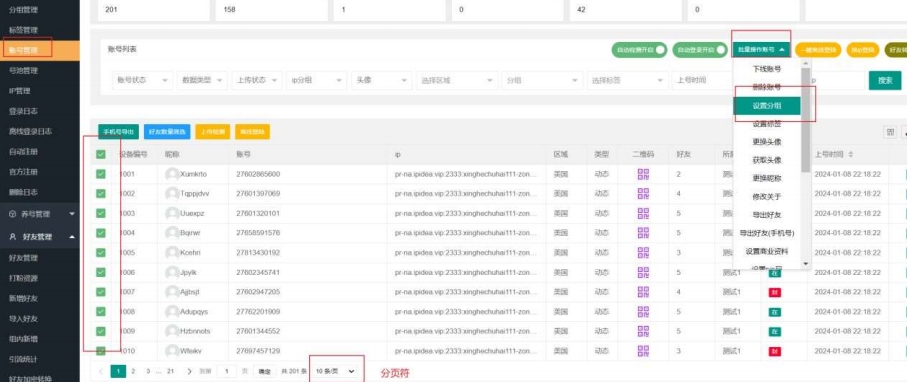Select 更换头像 from batch menu
The height and width of the screenshot is (382, 911).
point(766,142)
